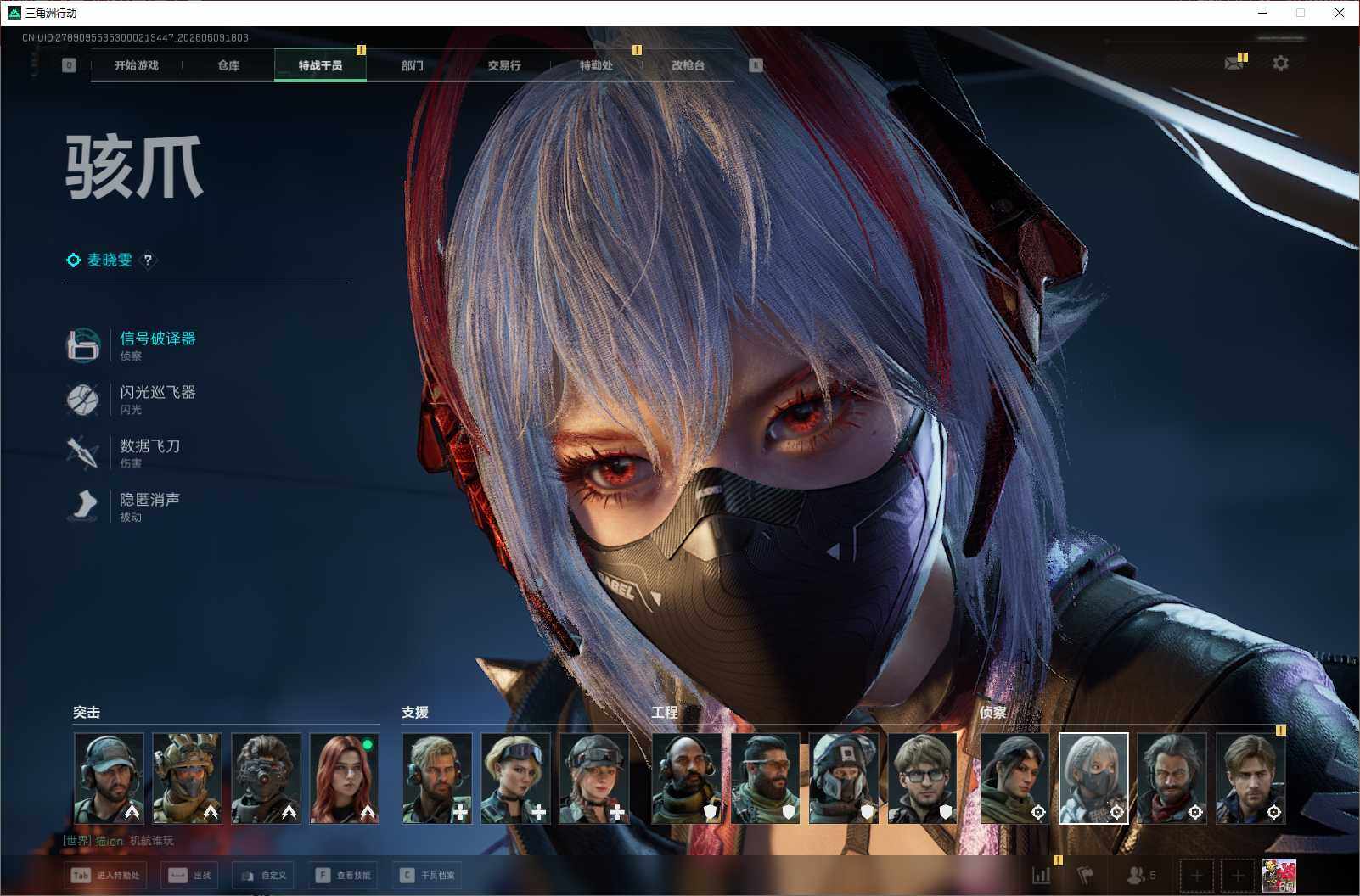Click the Q key icon left of tabs
The width and height of the screenshot is (1360, 896).
[70, 65]
